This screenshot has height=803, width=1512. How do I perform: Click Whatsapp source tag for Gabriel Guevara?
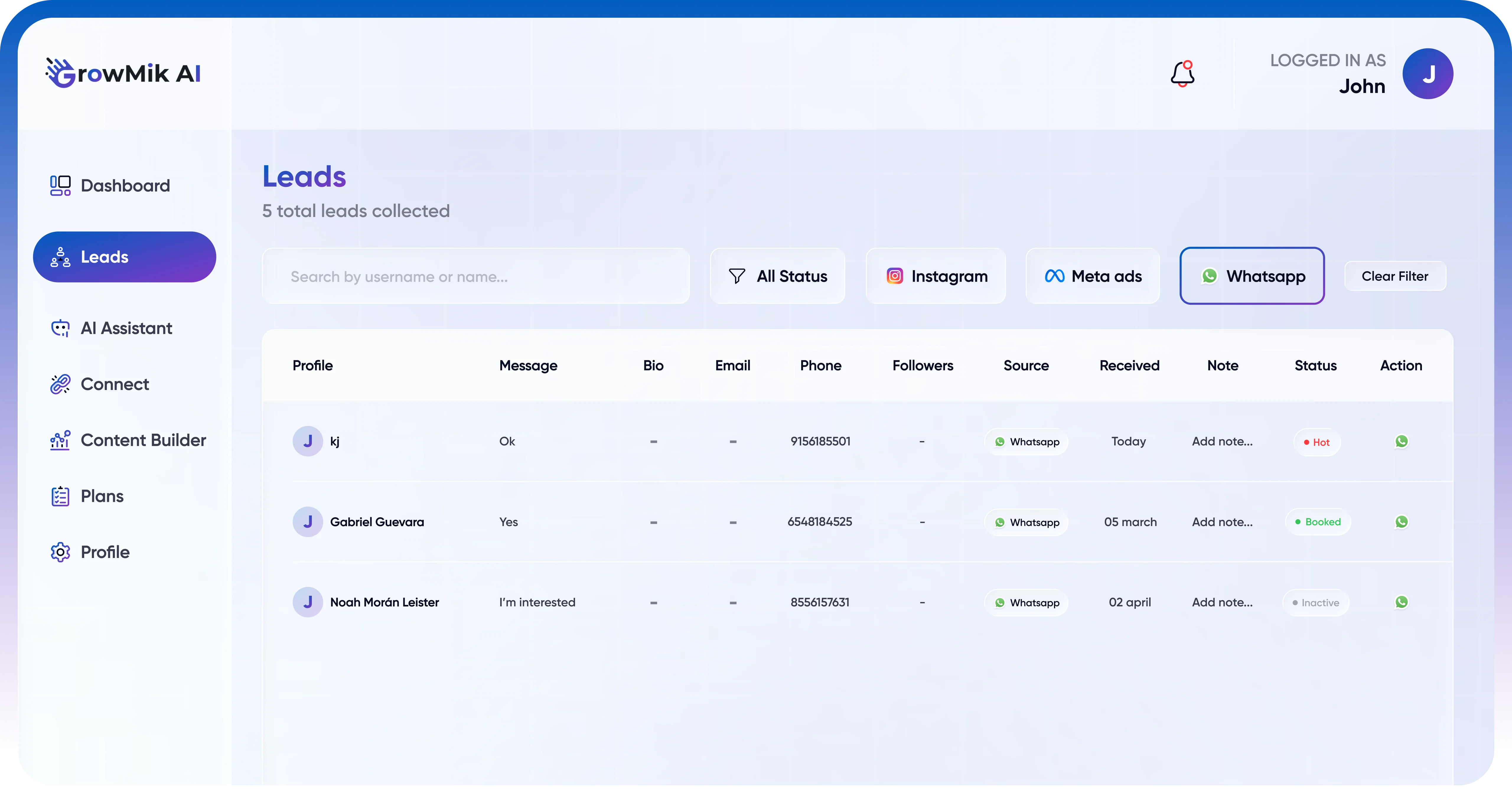(x=1026, y=523)
